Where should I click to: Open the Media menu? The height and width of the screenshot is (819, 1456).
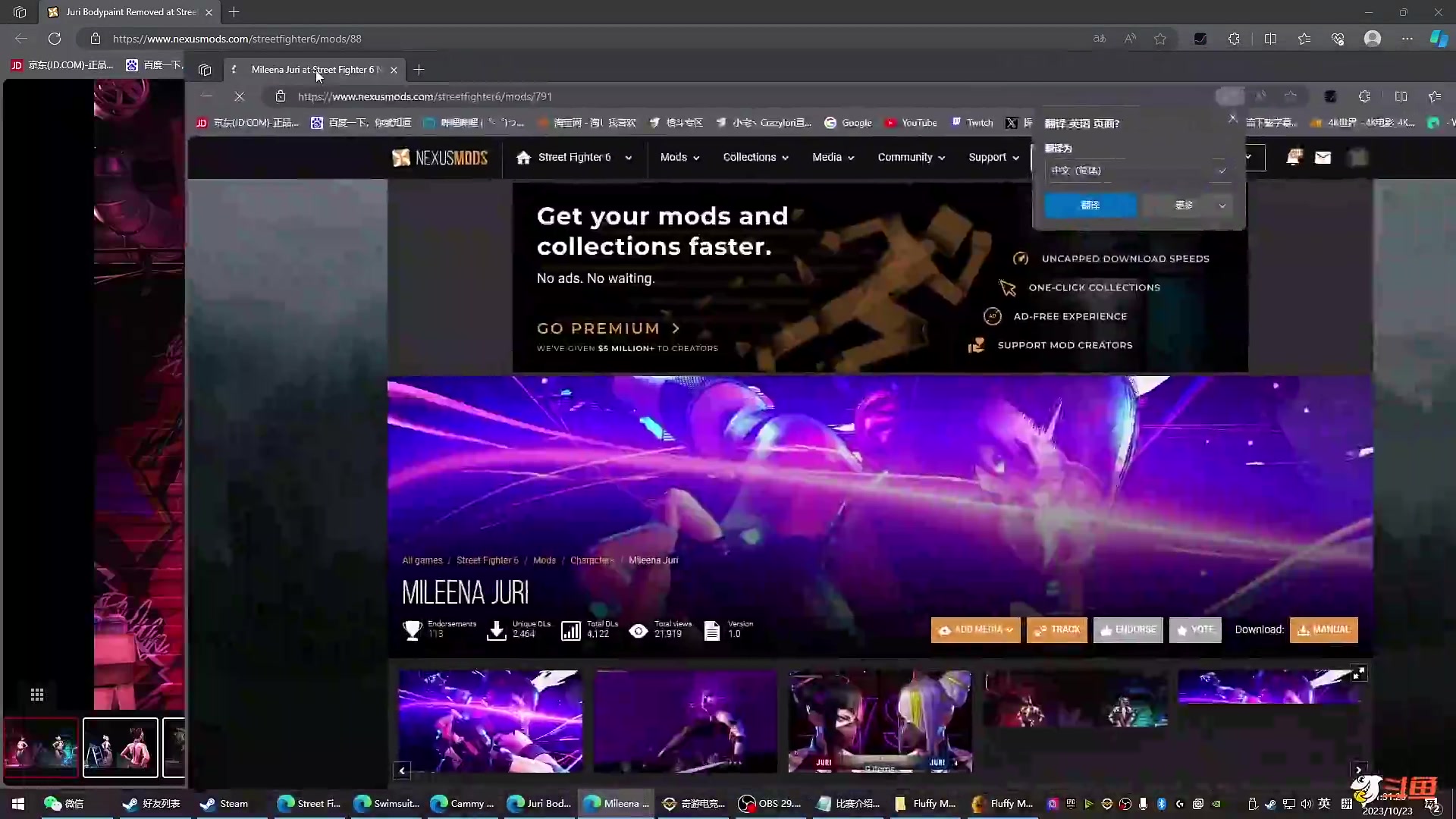pos(833,157)
